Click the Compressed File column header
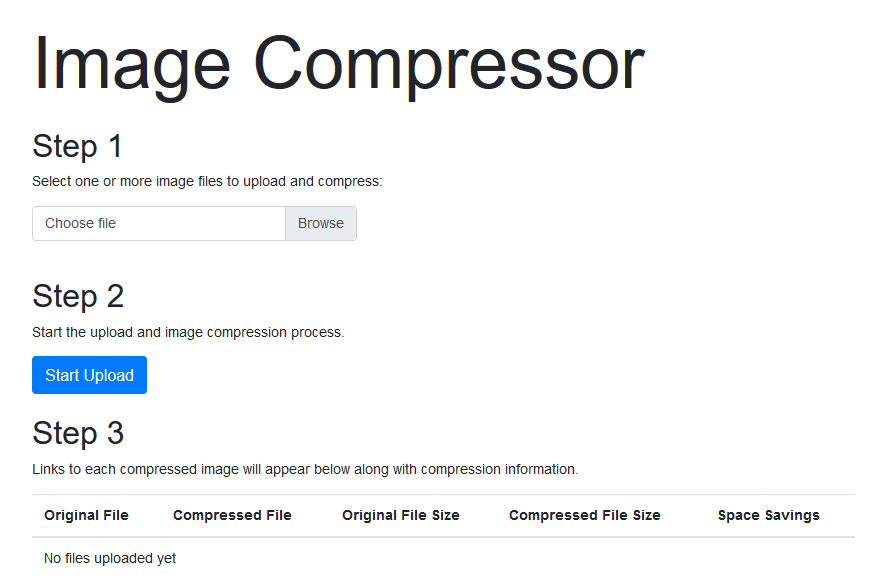 point(232,515)
